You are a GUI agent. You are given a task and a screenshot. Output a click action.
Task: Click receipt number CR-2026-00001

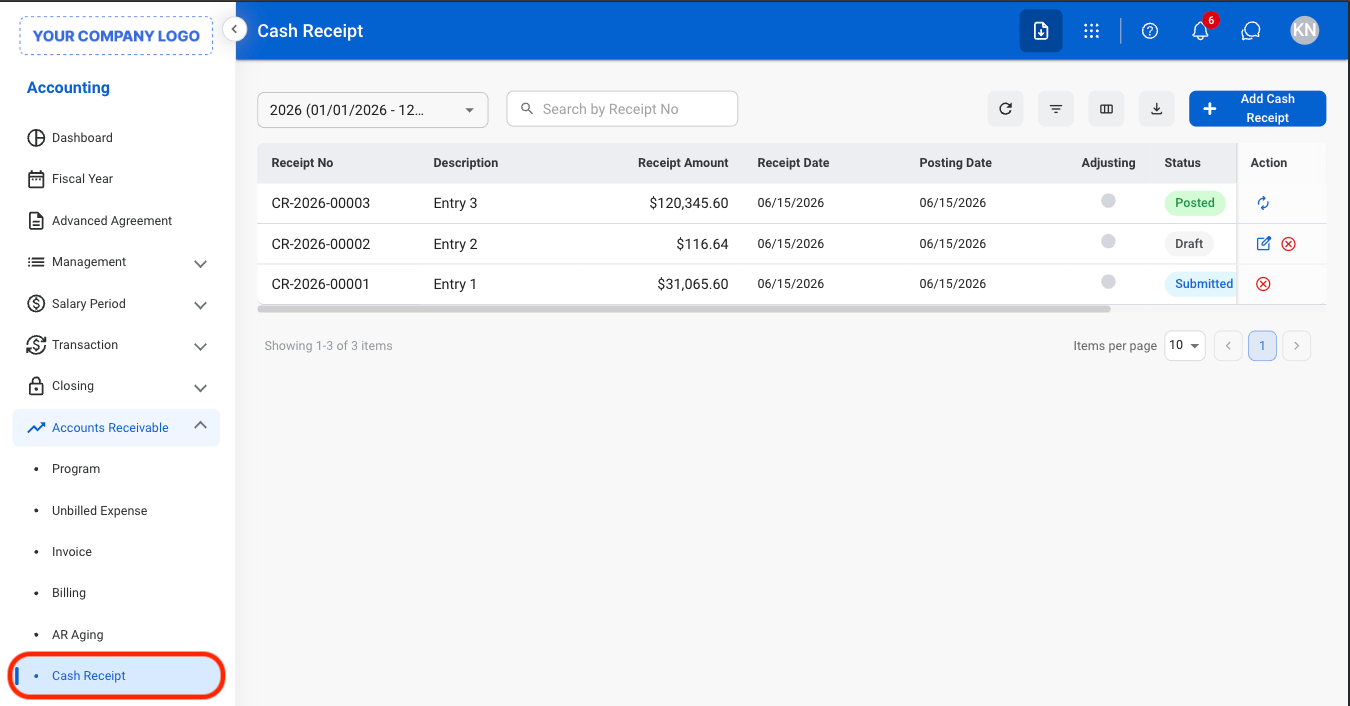click(321, 284)
